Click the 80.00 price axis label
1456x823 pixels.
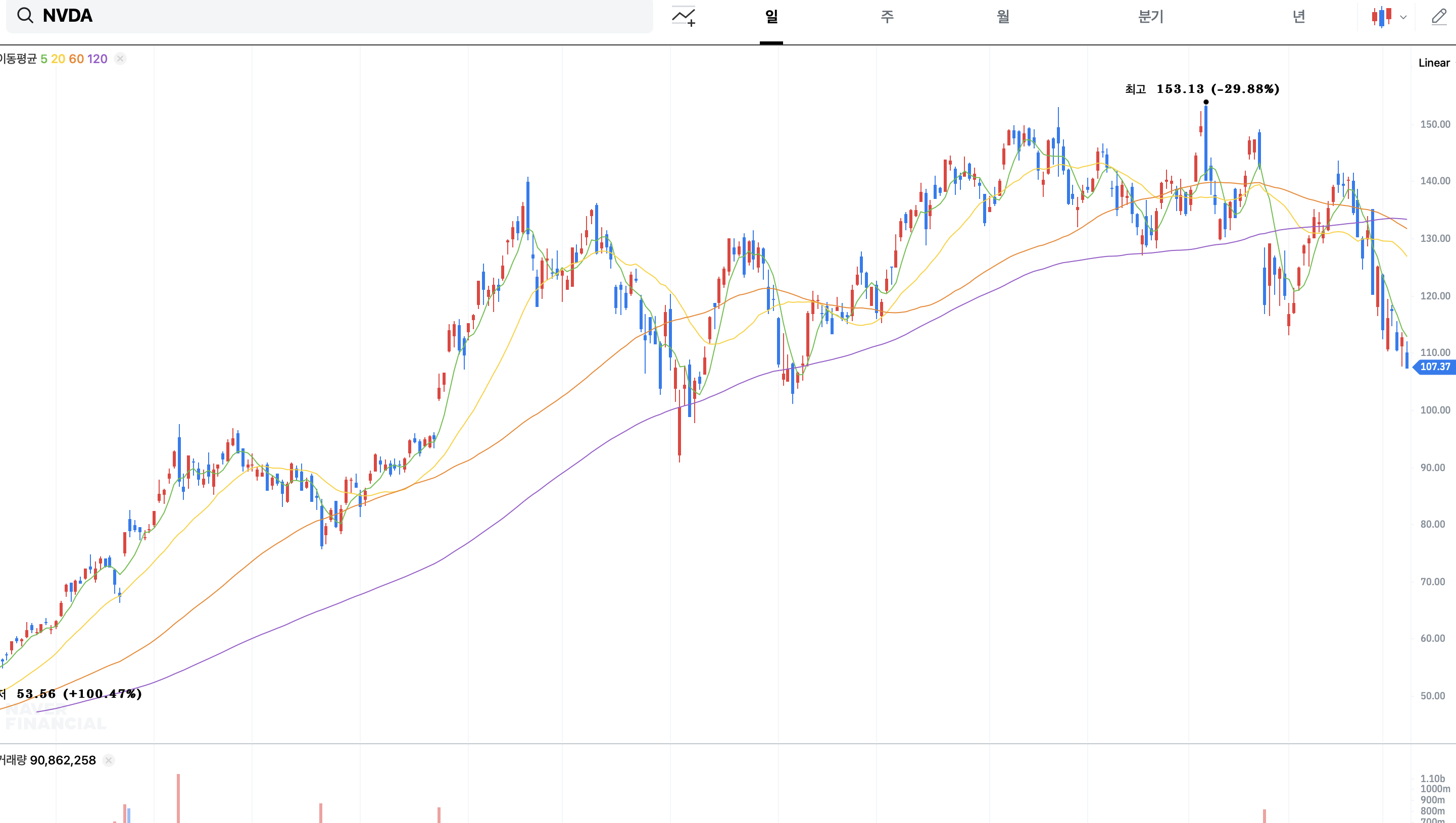pyautogui.click(x=1433, y=524)
